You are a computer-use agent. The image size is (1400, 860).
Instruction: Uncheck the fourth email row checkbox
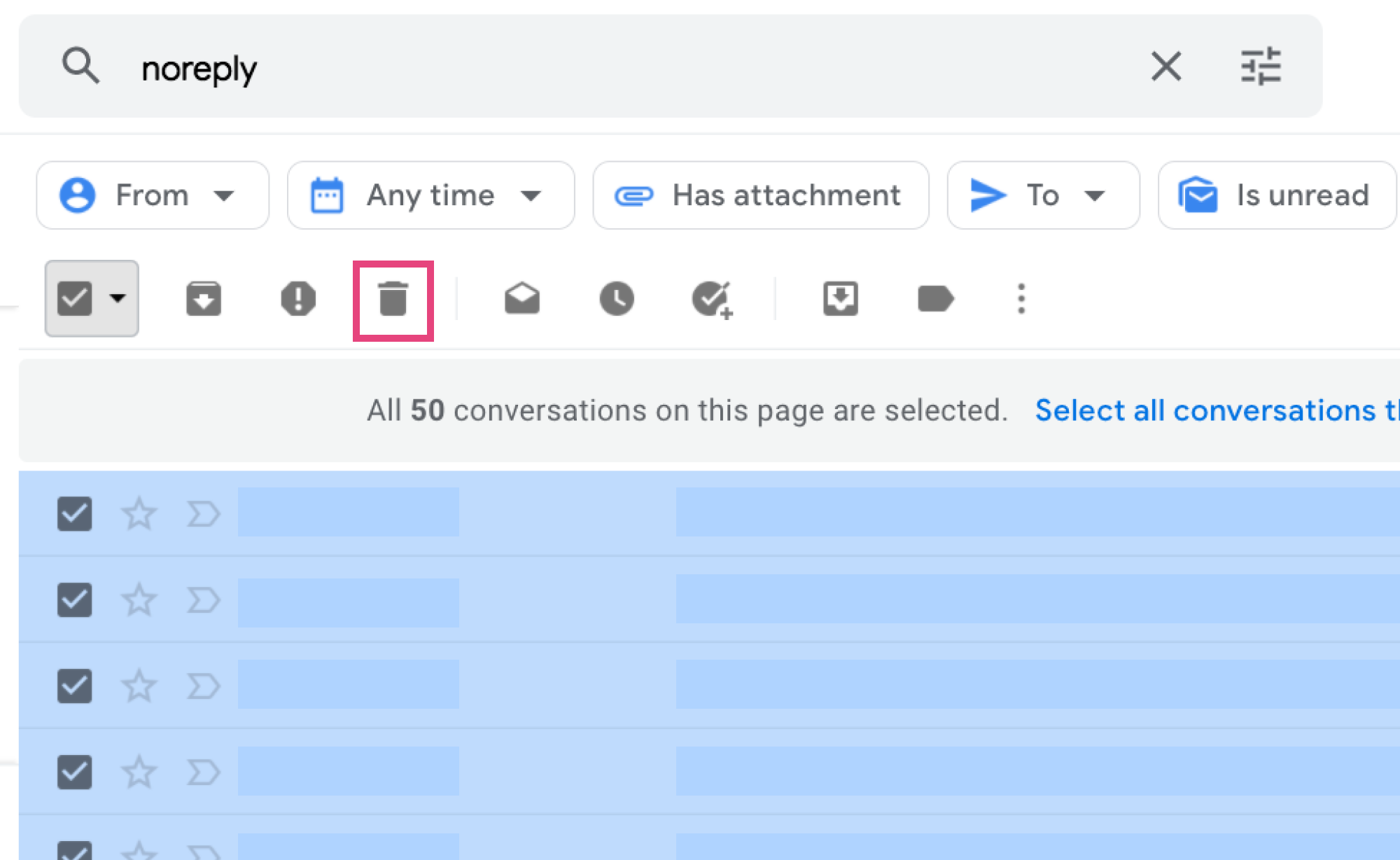pos(74,772)
